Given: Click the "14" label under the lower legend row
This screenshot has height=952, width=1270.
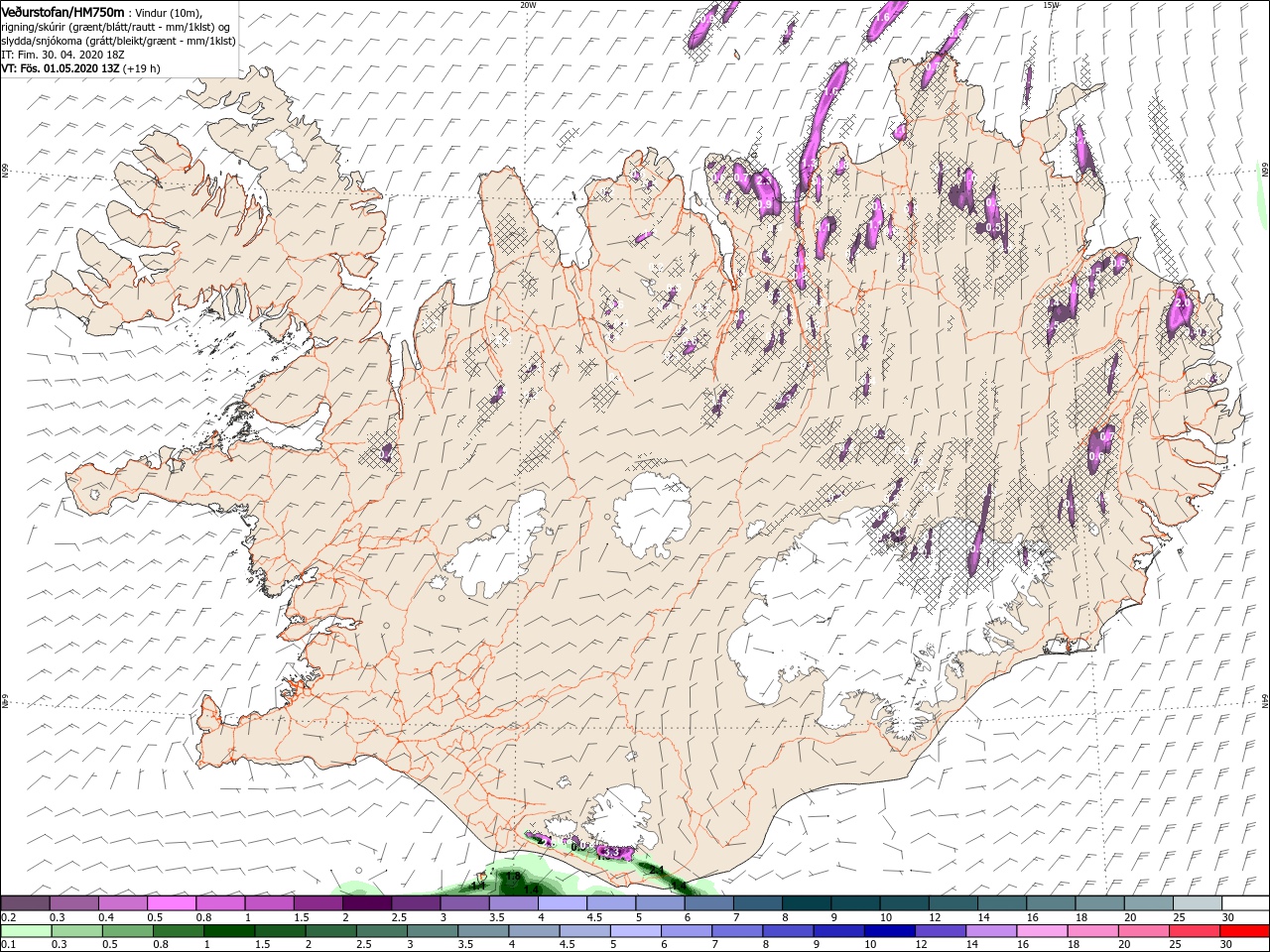Looking at the screenshot, I should (x=972, y=944).
